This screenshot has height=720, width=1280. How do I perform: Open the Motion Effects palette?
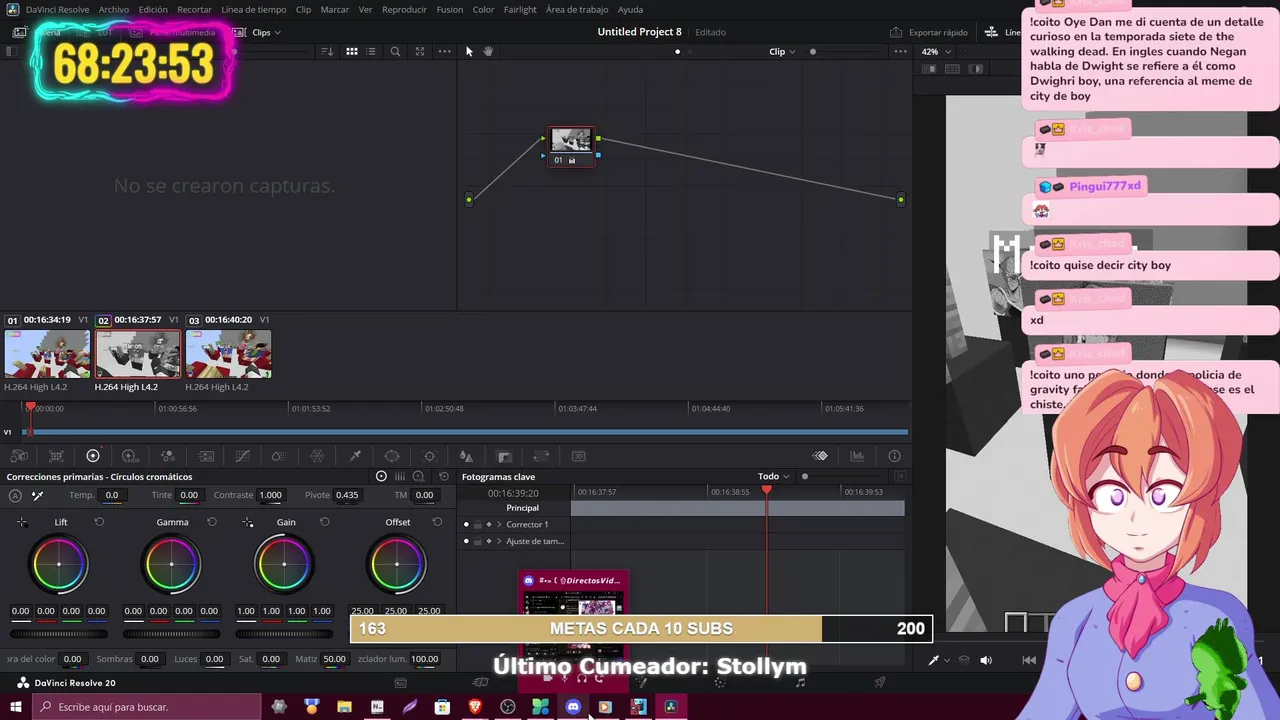click(x=205, y=456)
